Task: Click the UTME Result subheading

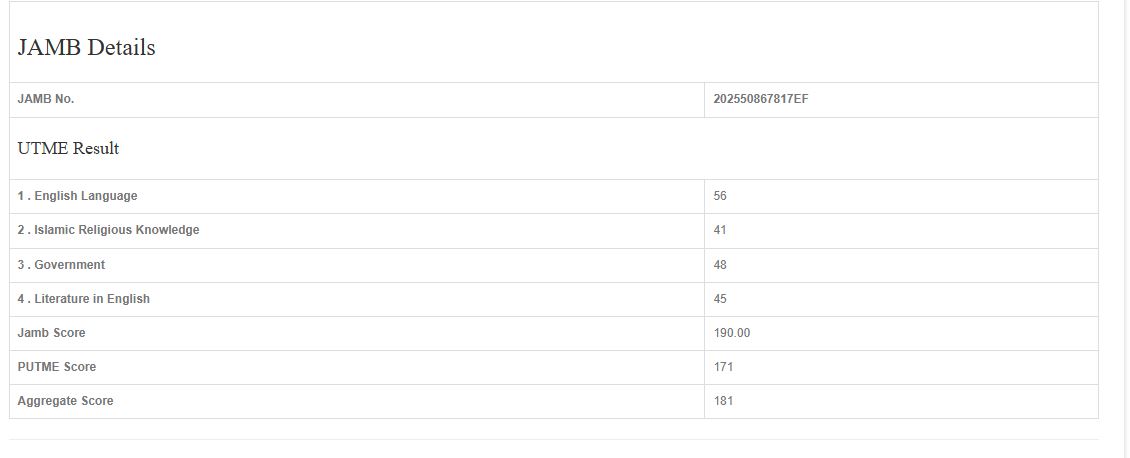Action: pyautogui.click(x=68, y=148)
